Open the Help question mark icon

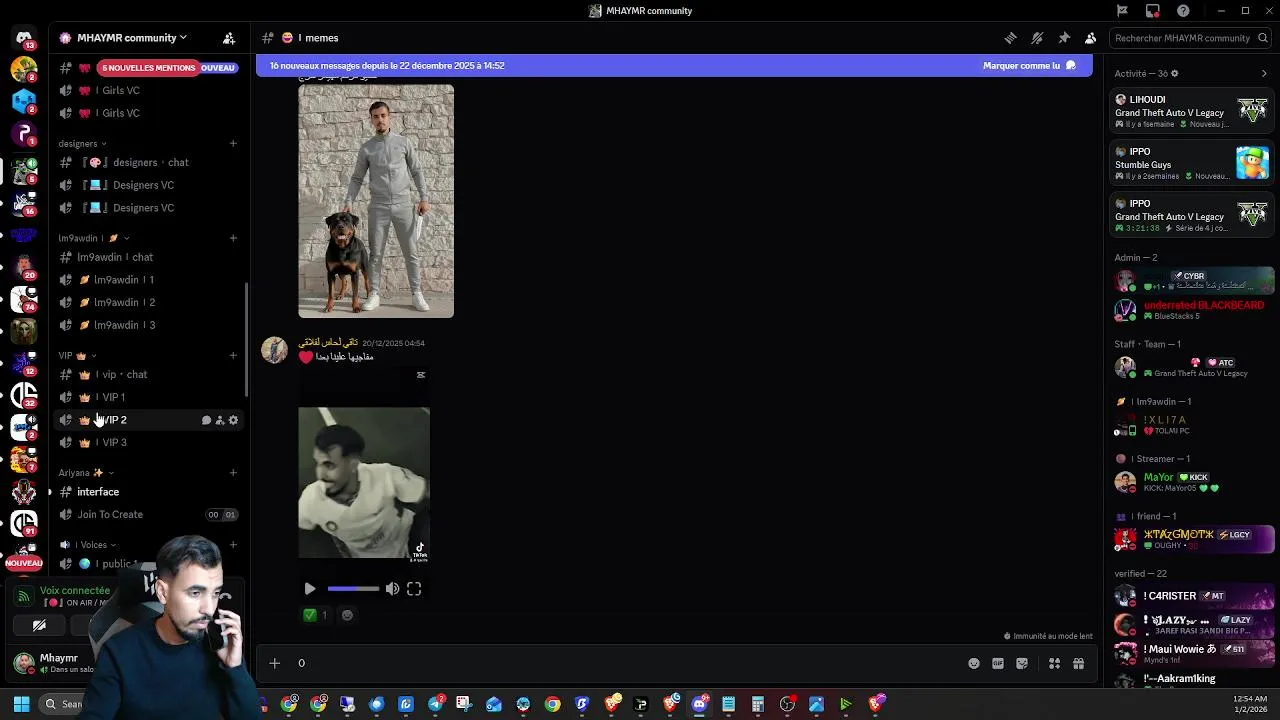point(1183,11)
